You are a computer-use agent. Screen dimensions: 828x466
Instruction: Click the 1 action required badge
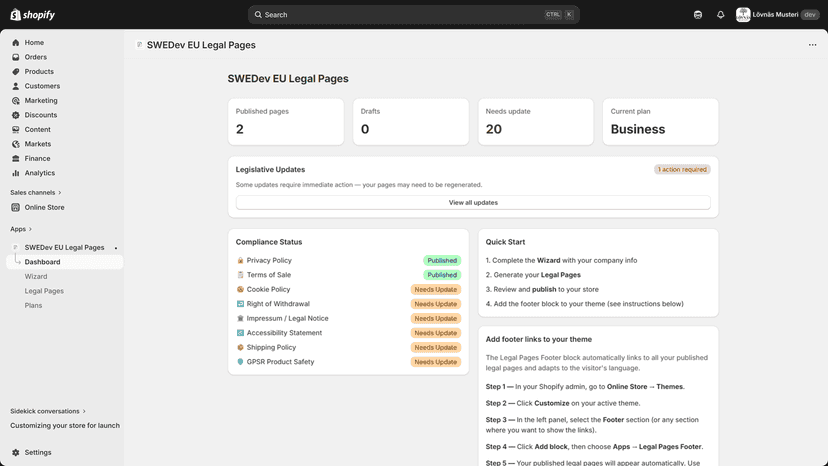(x=682, y=170)
